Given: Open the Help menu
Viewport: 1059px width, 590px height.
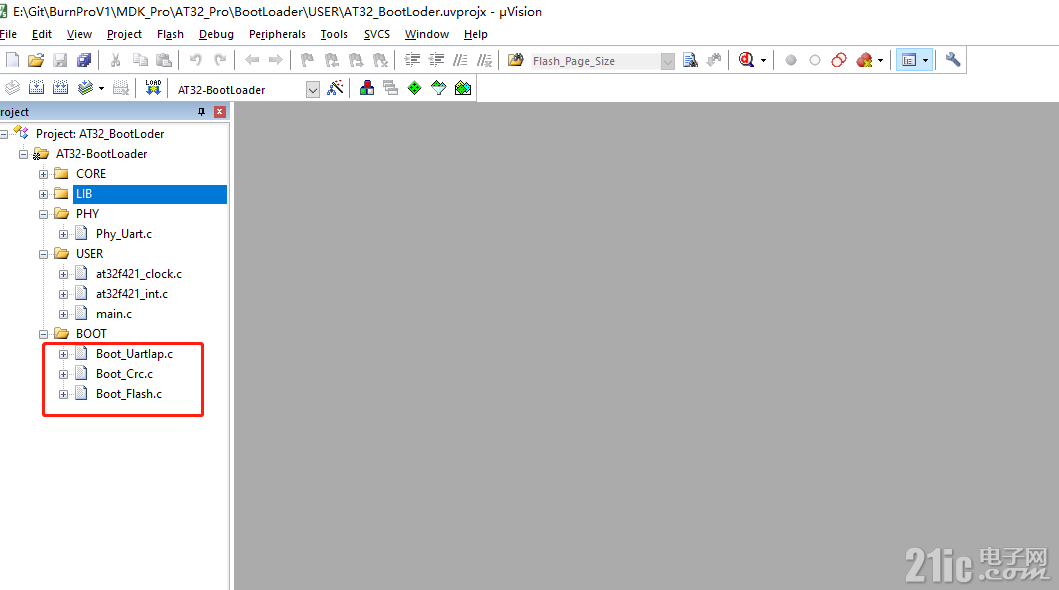Looking at the screenshot, I should [x=475, y=34].
